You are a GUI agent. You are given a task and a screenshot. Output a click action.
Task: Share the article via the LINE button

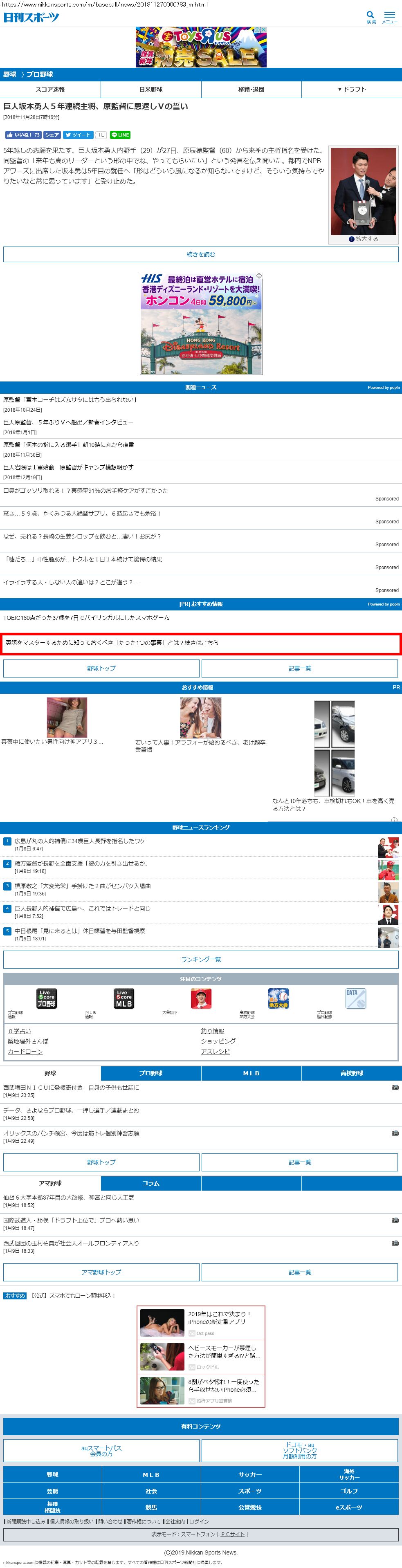coord(120,135)
